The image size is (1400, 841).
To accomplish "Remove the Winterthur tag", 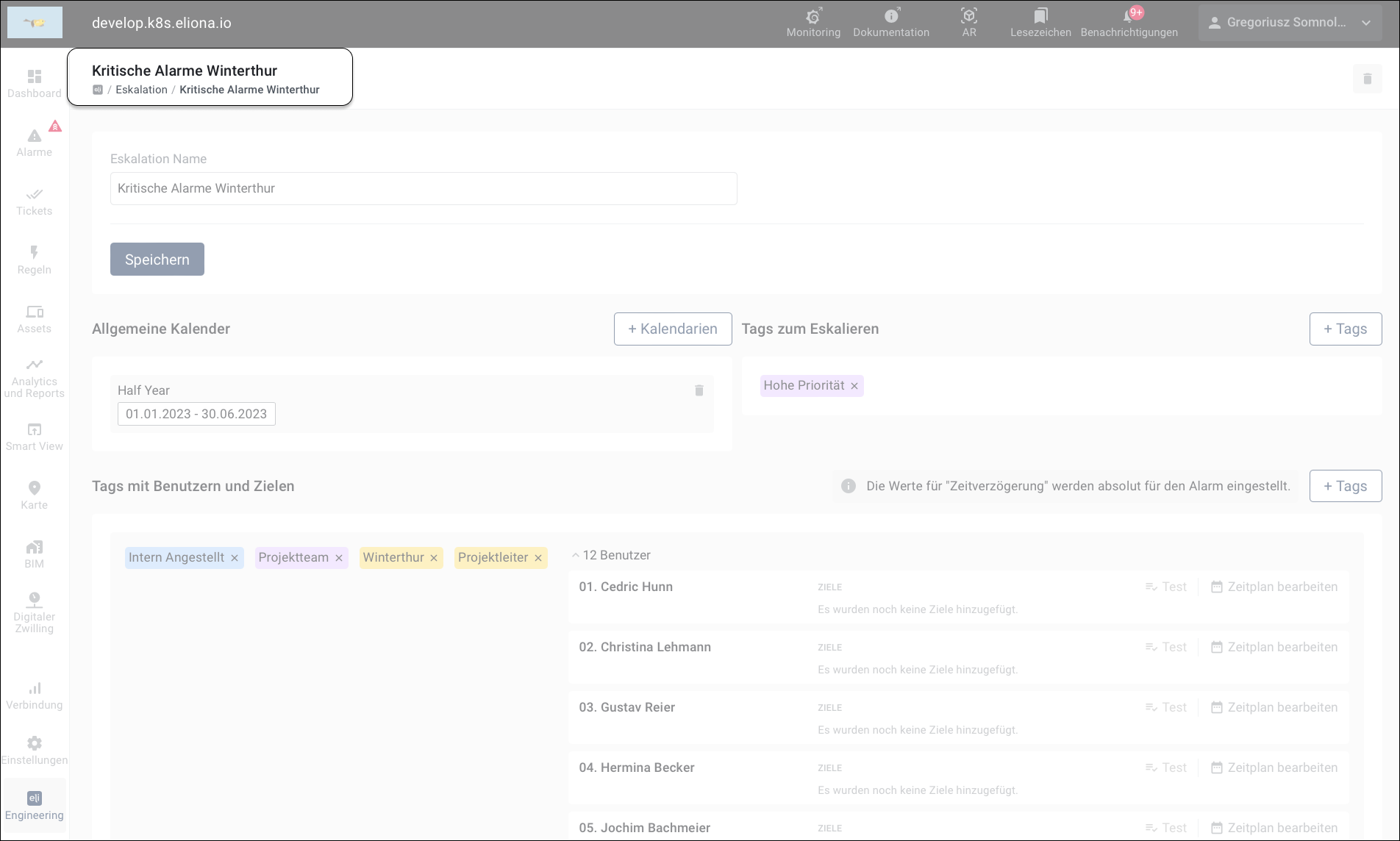I will click(434, 558).
